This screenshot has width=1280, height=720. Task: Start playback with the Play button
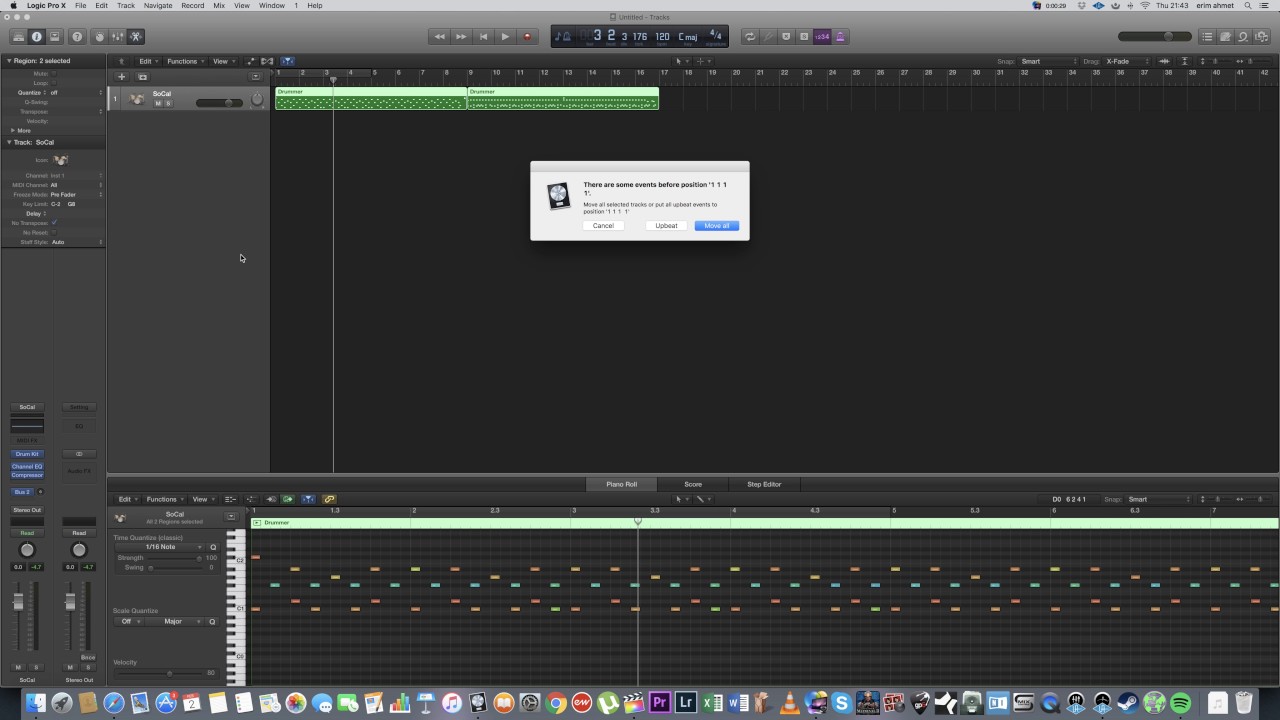[505, 37]
